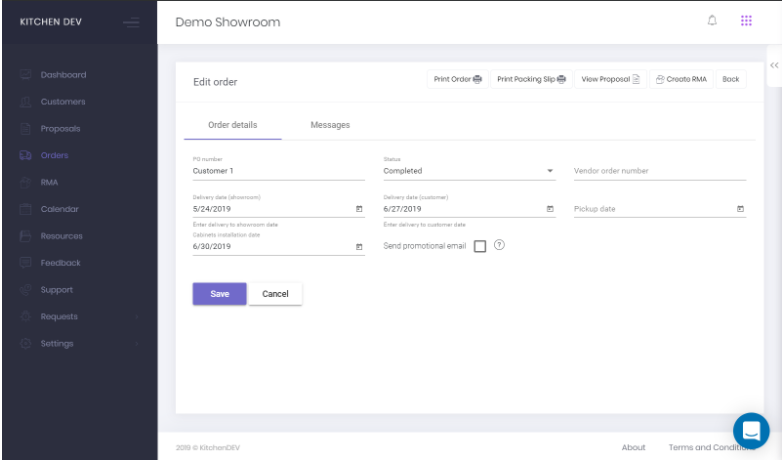Screen dimensions: 783x465
Task: Click the Feedback sidebar icon
Action: [x=25, y=263]
